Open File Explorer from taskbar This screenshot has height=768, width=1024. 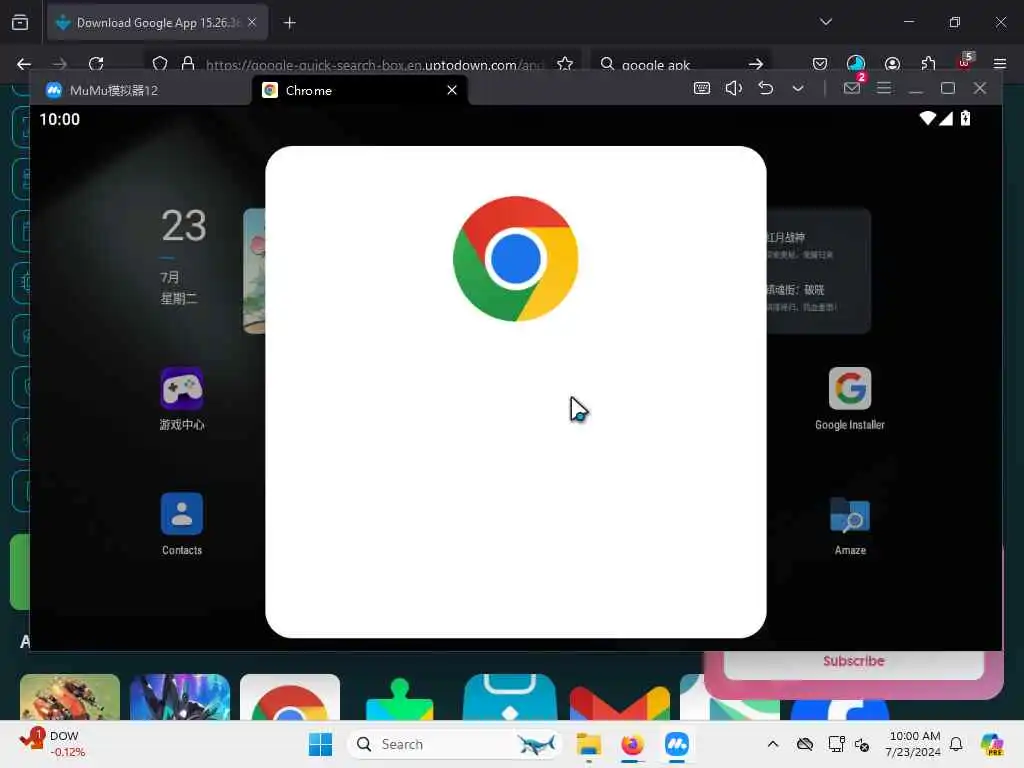click(x=588, y=744)
